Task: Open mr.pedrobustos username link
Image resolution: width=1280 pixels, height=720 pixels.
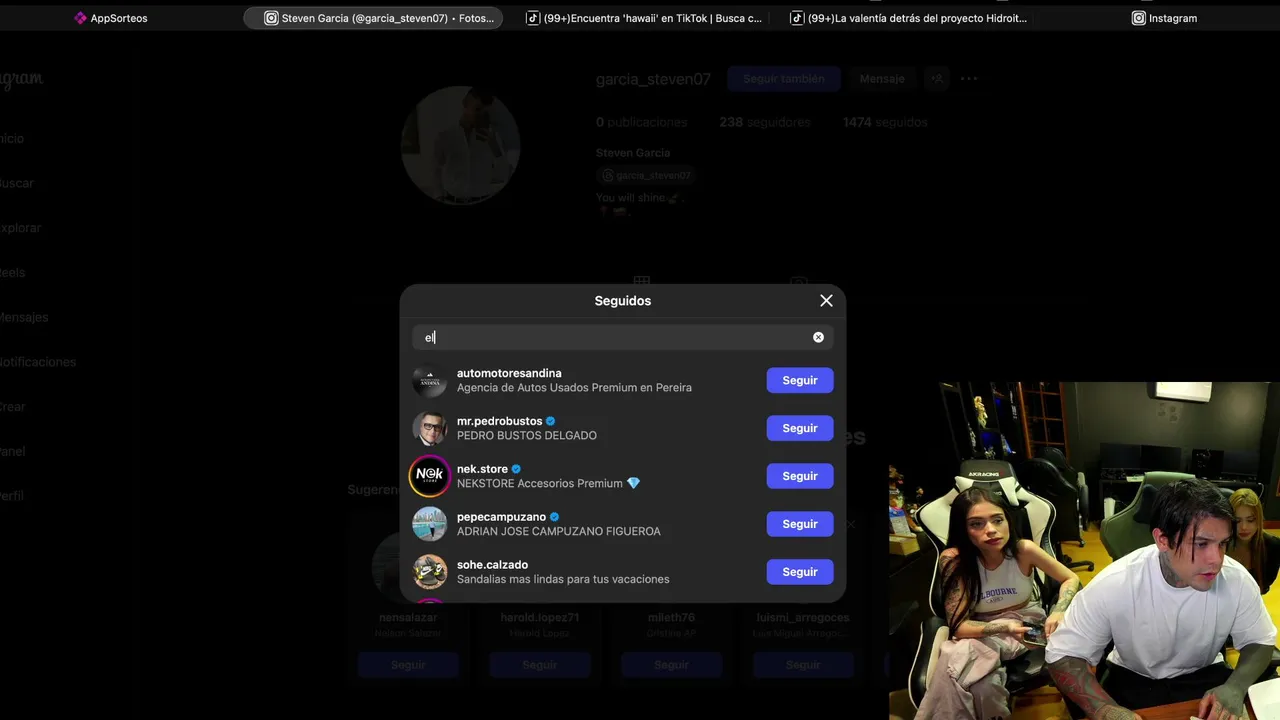Action: [x=499, y=421]
